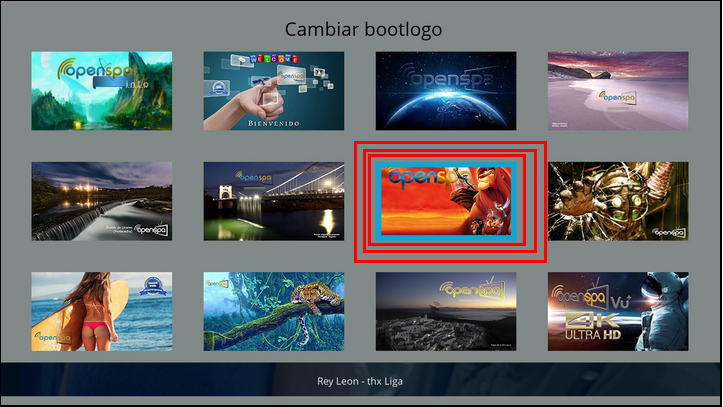Select the green mountain landscape OpenSPA bootlogo
Image resolution: width=723 pixels, height=407 pixels.
point(101,91)
